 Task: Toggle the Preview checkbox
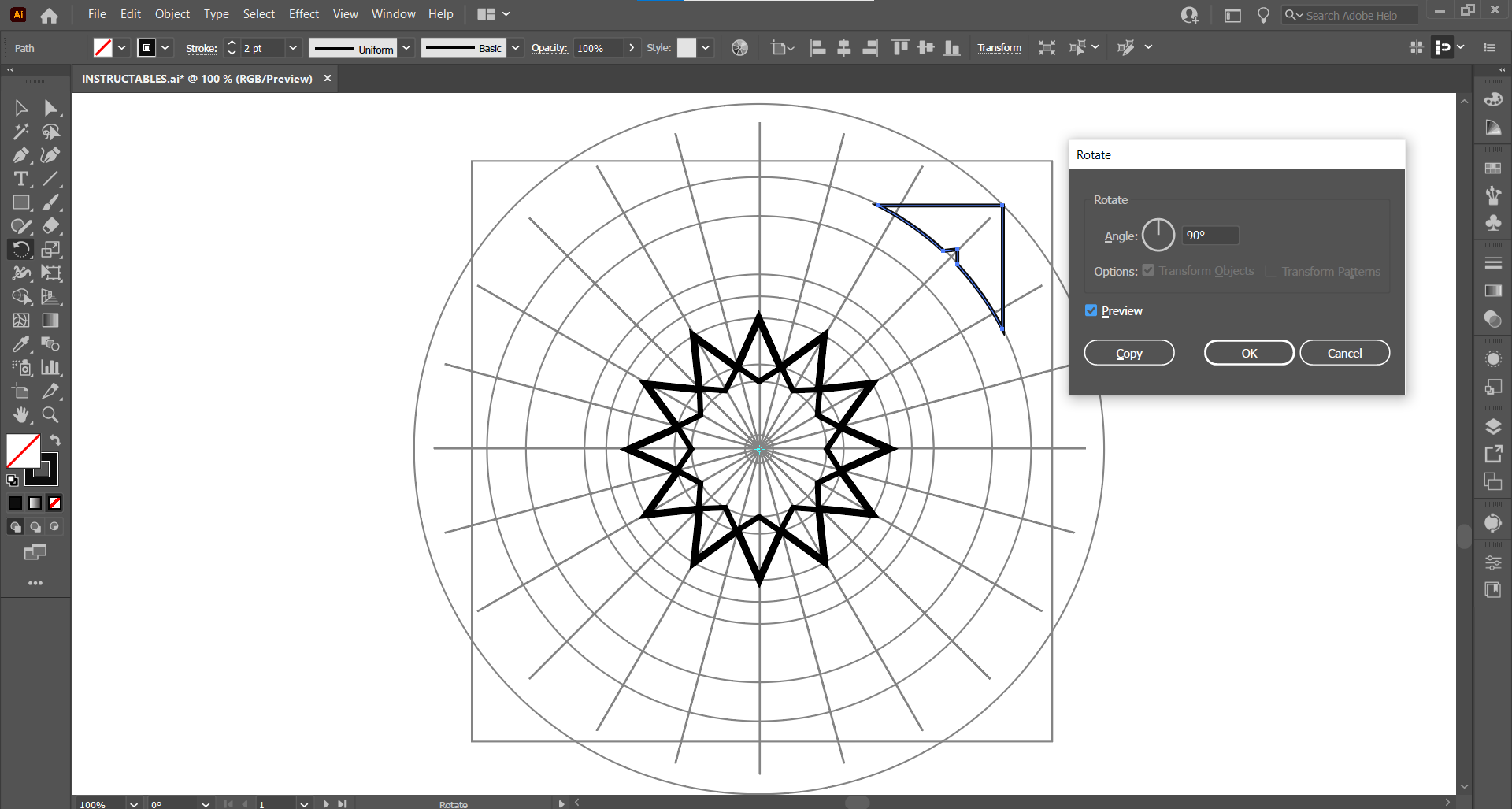(1091, 310)
